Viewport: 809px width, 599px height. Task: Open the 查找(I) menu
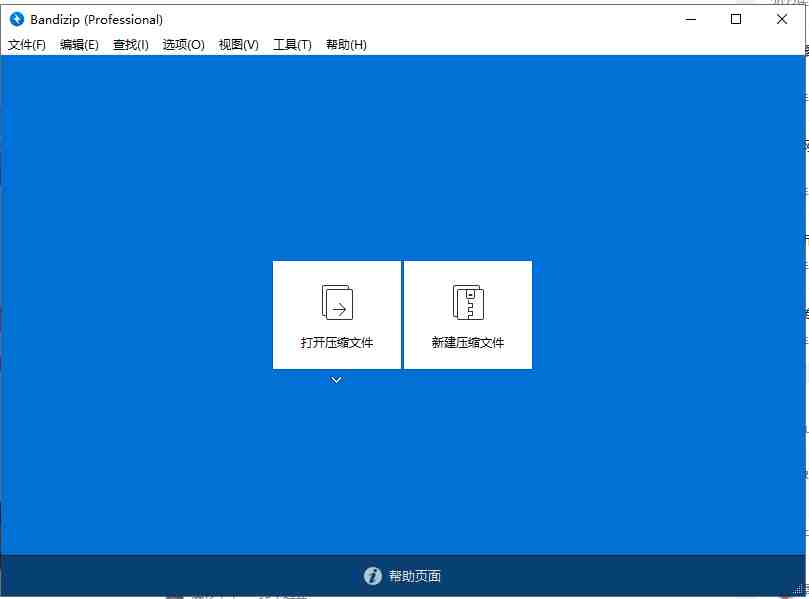(130, 44)
